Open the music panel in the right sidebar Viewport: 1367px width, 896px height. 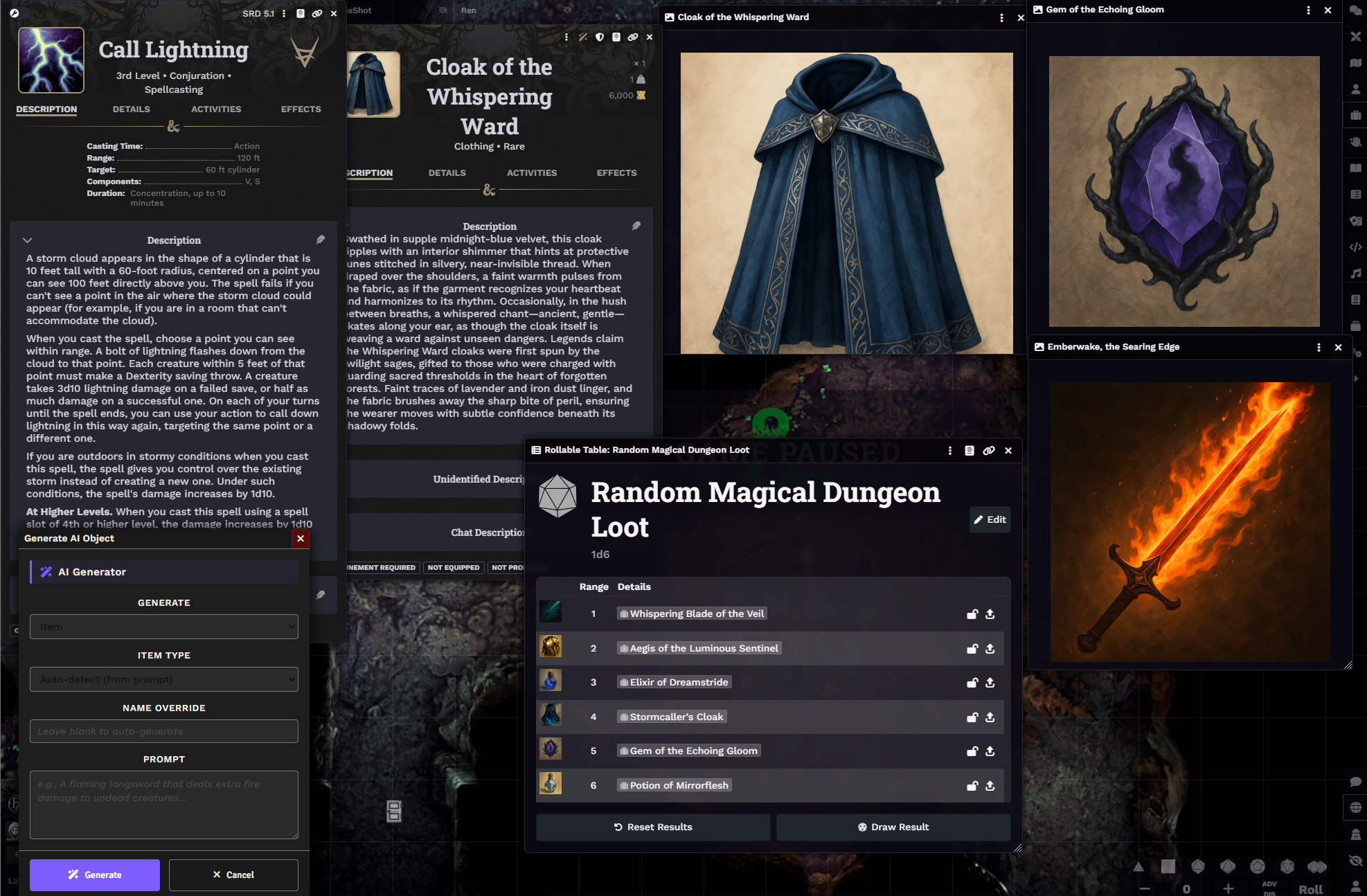point(1355,273)
